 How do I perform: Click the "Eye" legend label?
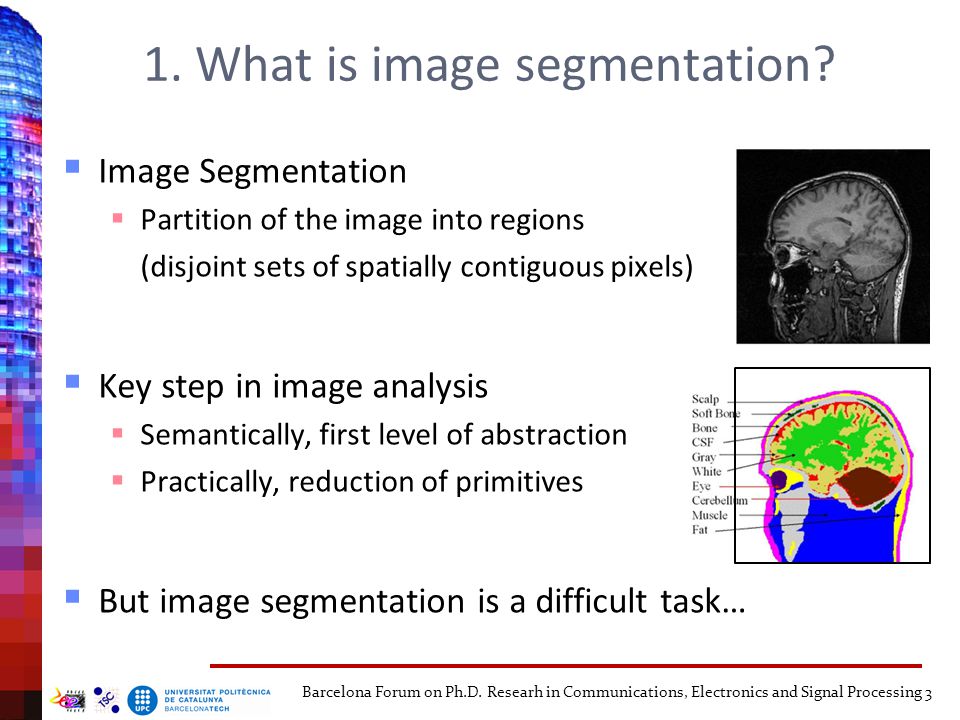tap(701, 486)
